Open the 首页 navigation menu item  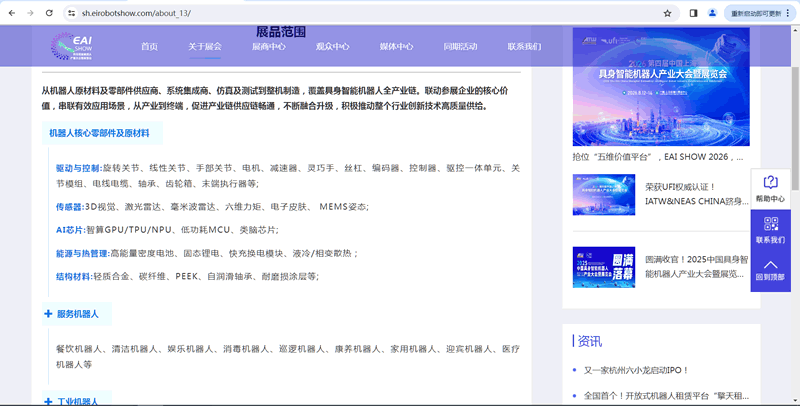149,47
